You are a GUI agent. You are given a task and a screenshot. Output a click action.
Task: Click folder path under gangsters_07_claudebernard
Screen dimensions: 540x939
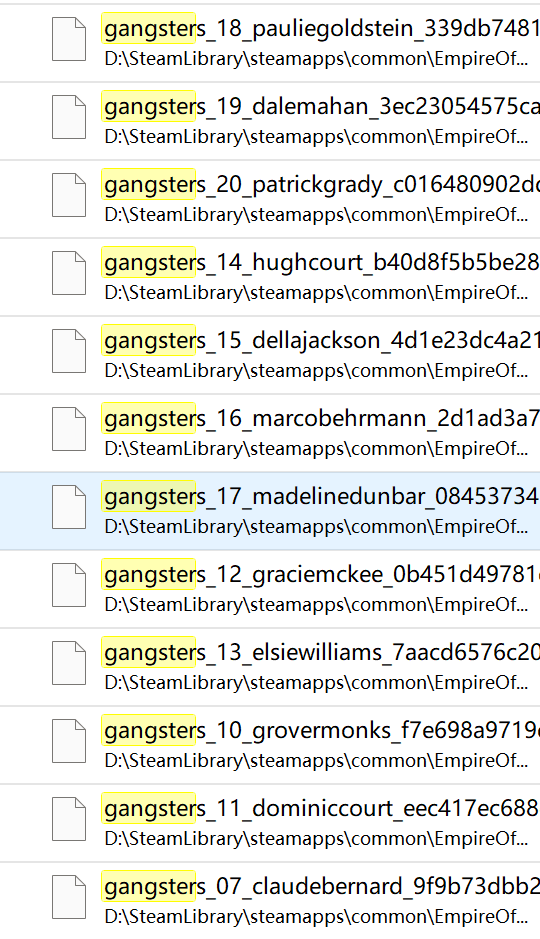click(x=316, y=917)
